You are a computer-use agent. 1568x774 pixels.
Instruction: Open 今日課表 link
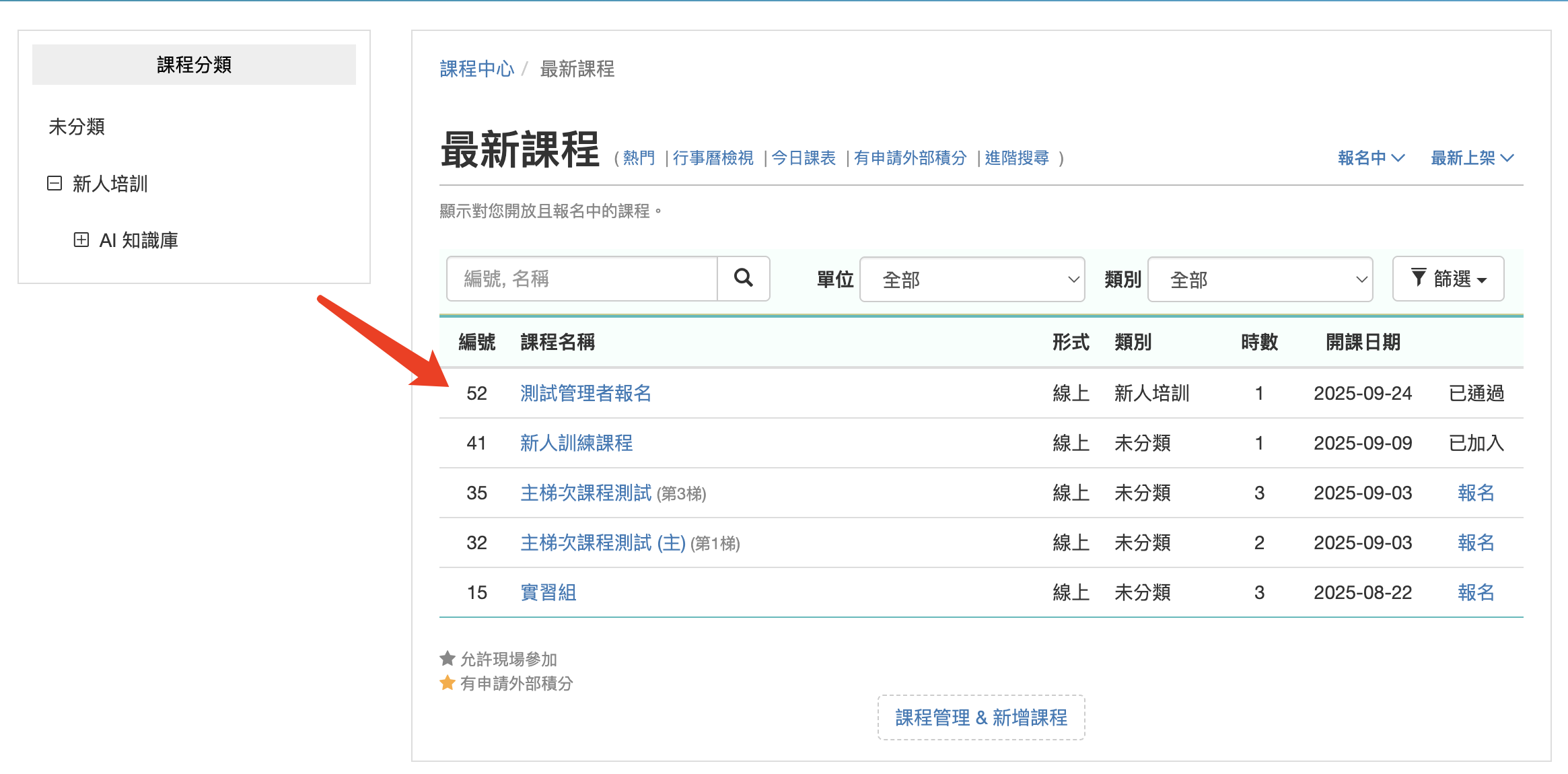[x=803, y=158]
